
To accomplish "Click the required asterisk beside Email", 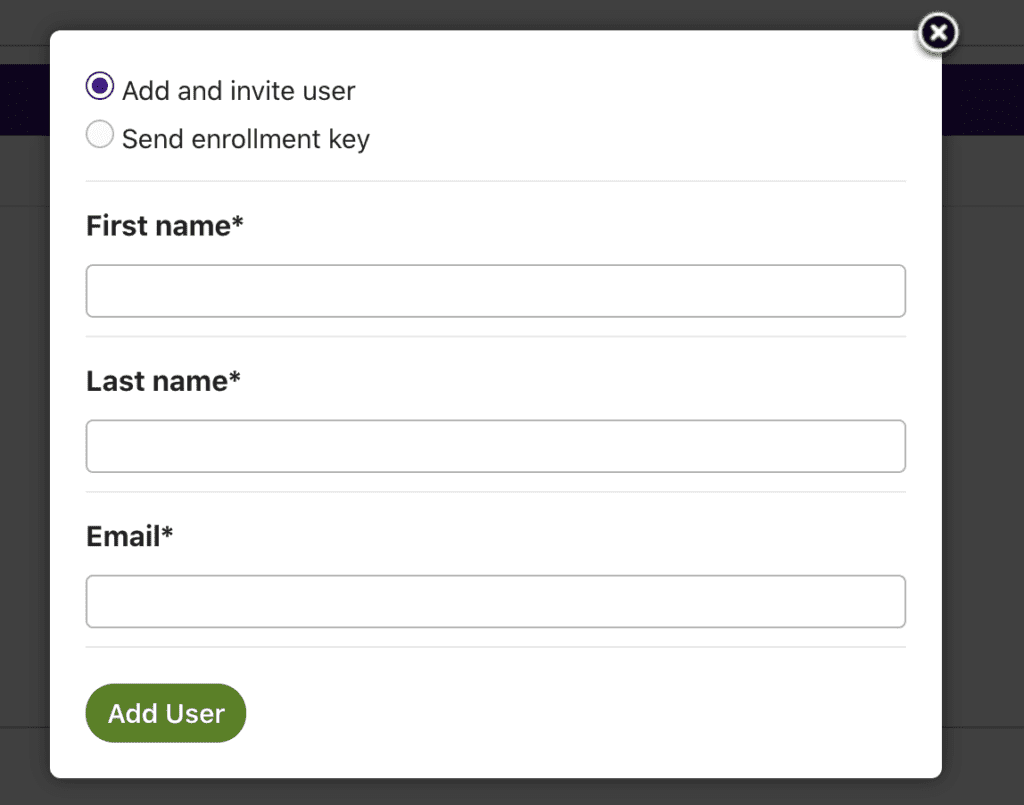I will coord(167,535).
